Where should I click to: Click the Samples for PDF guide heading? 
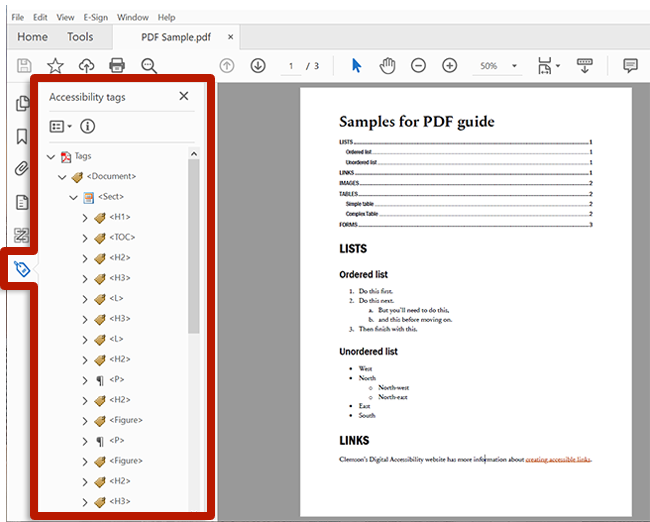click(417, 122)
